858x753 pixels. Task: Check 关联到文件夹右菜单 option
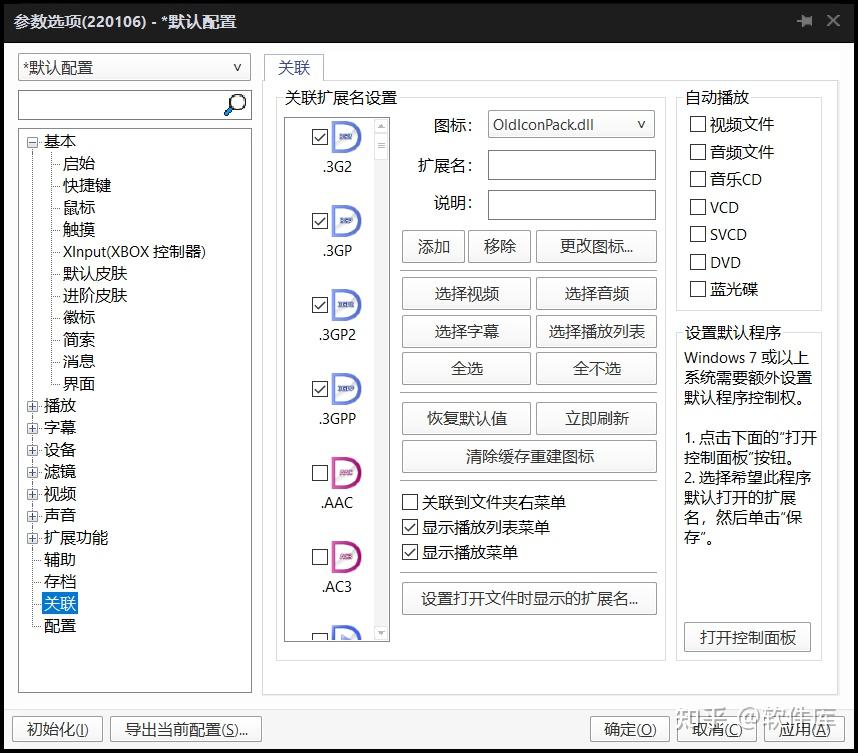coord(410,502)
